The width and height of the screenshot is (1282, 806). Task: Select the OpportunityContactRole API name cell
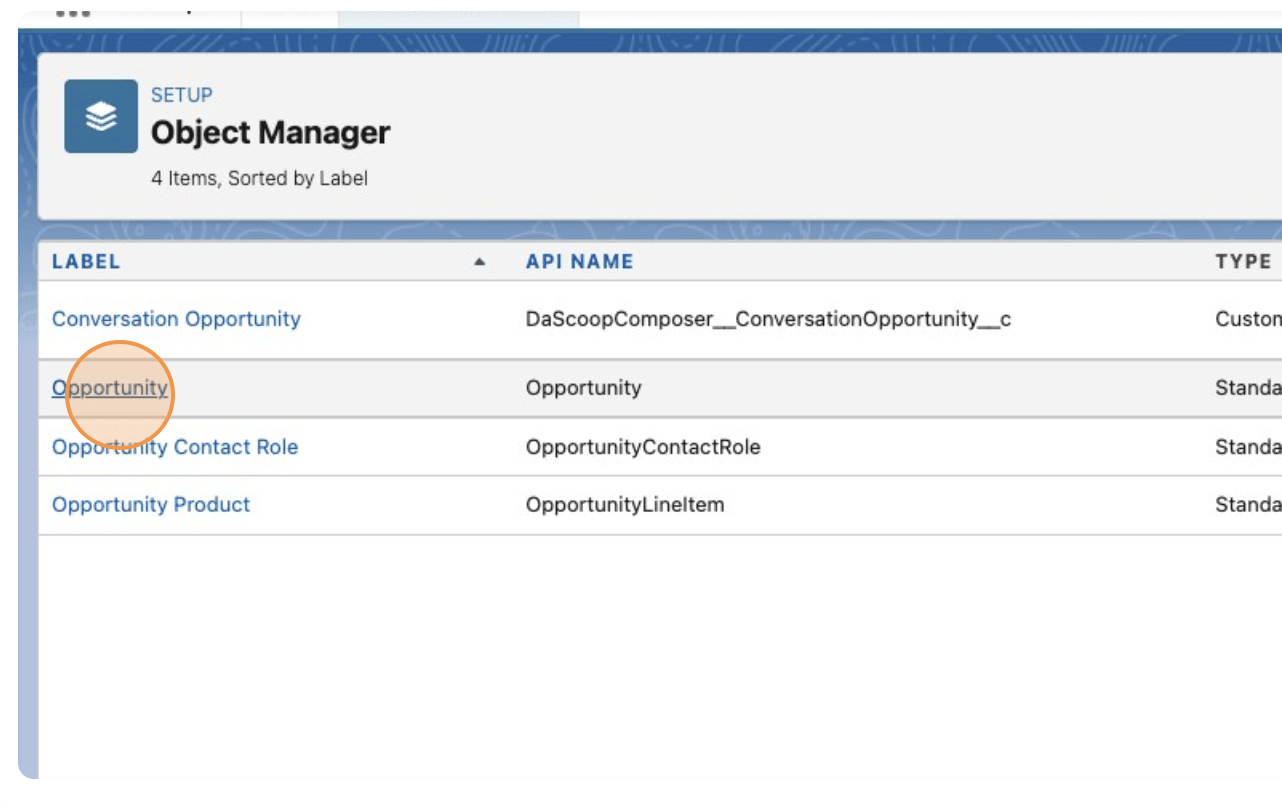tap(643, 447)
